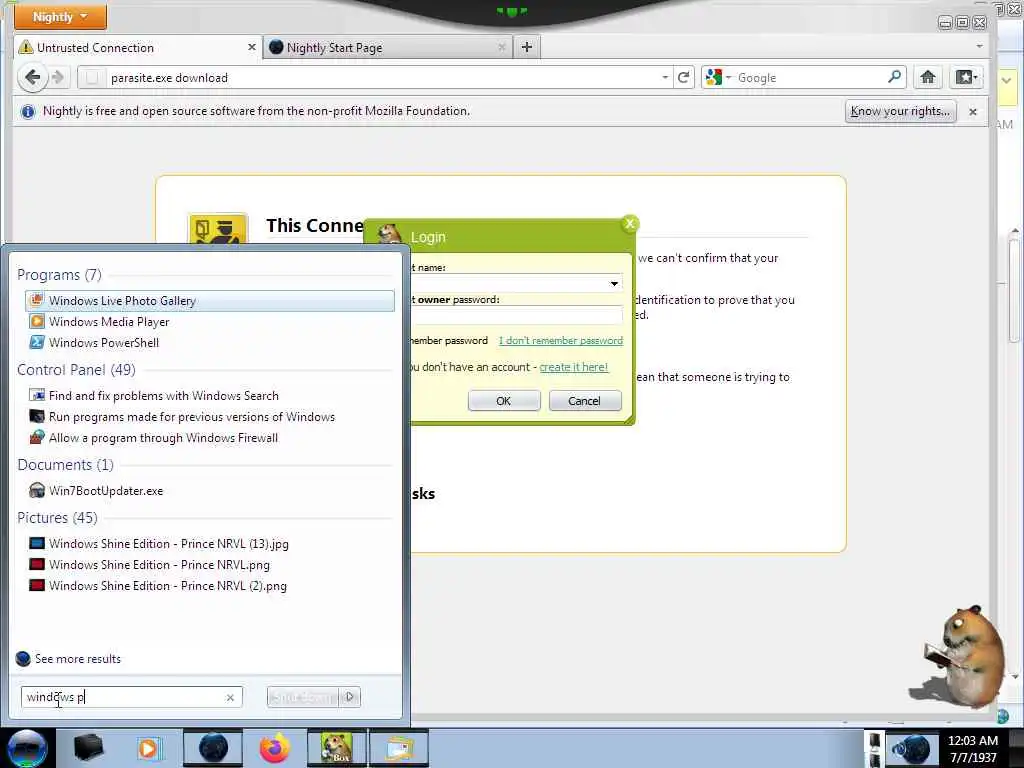The image size is (1024, 768).
Task: Click the Windows Start orb
Action: 27,749
